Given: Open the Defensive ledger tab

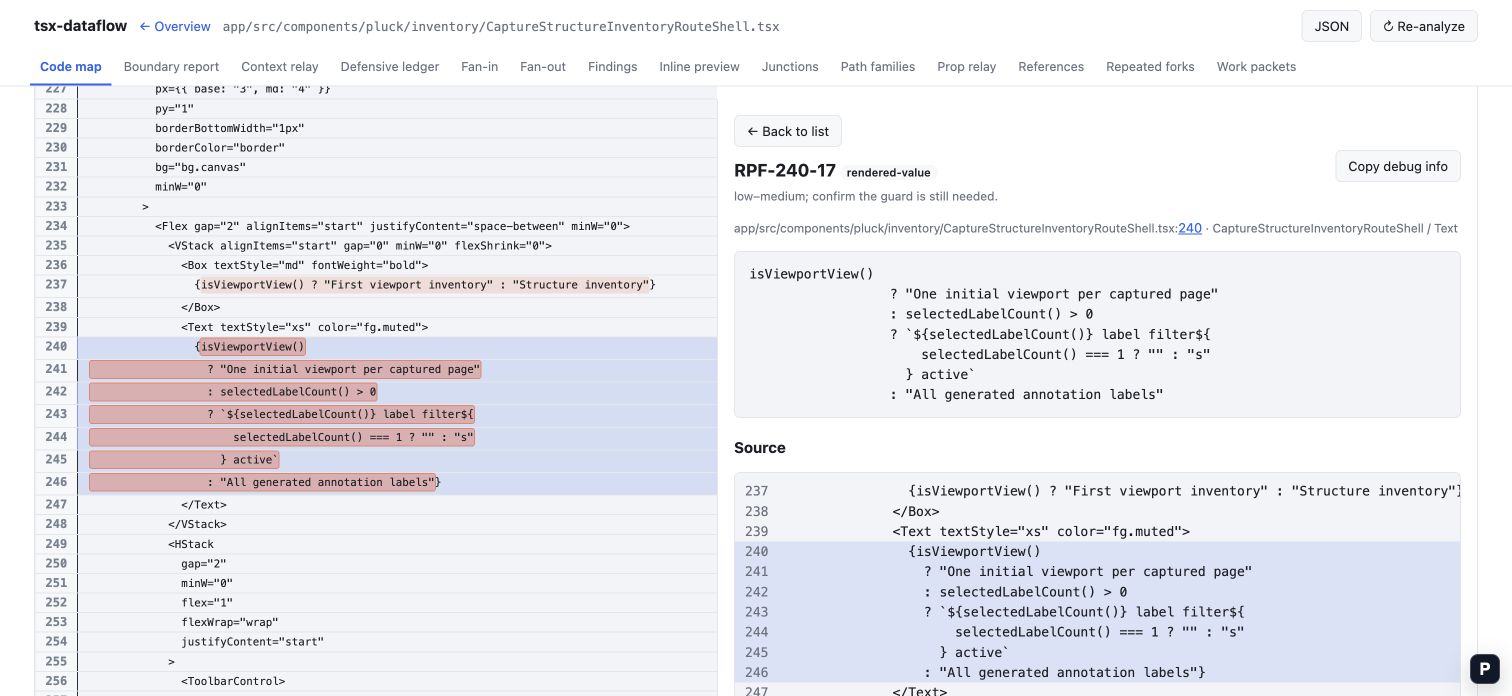Looking at the screenshot, I should 390,66.
